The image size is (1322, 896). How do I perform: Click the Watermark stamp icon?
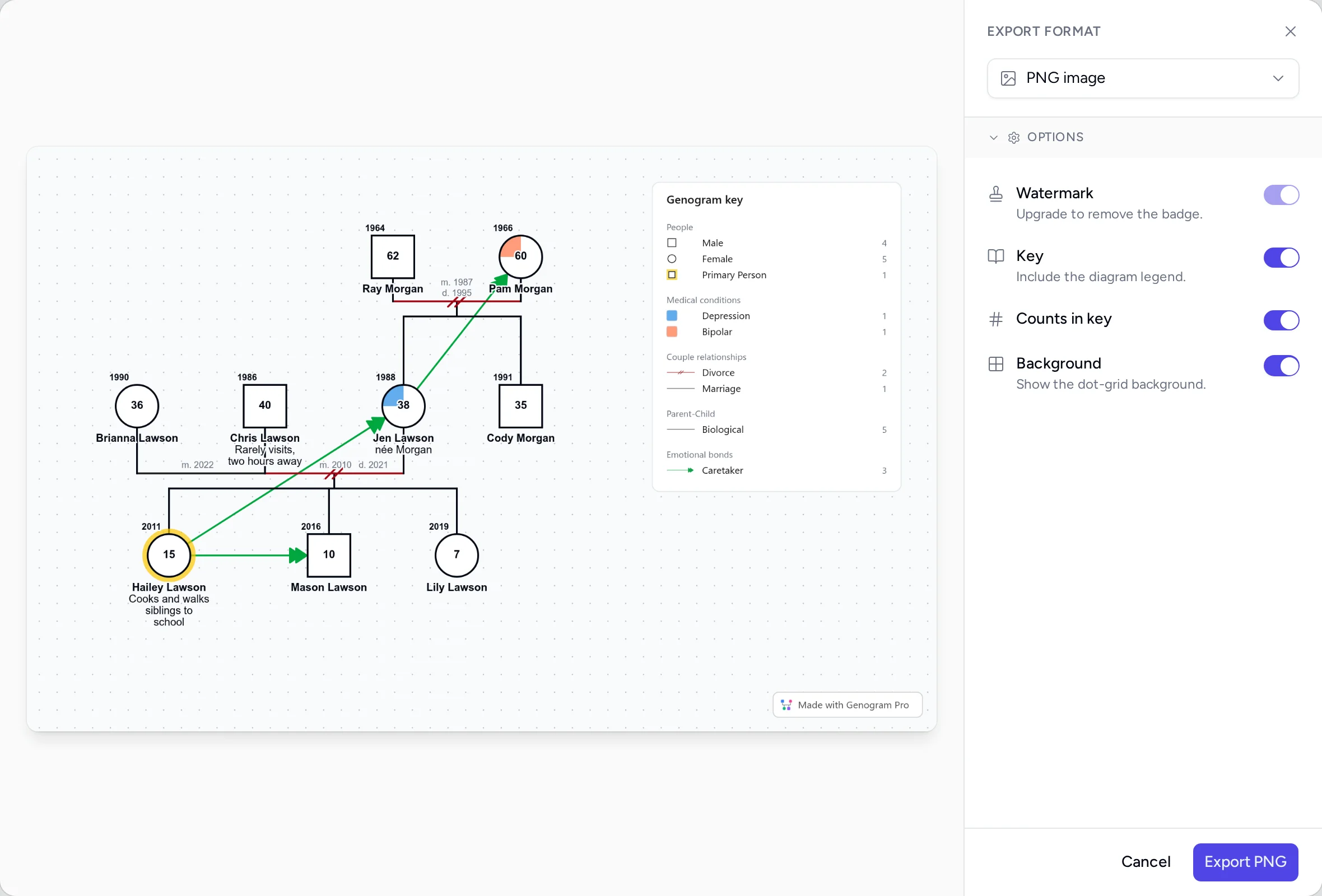(995, 194)
